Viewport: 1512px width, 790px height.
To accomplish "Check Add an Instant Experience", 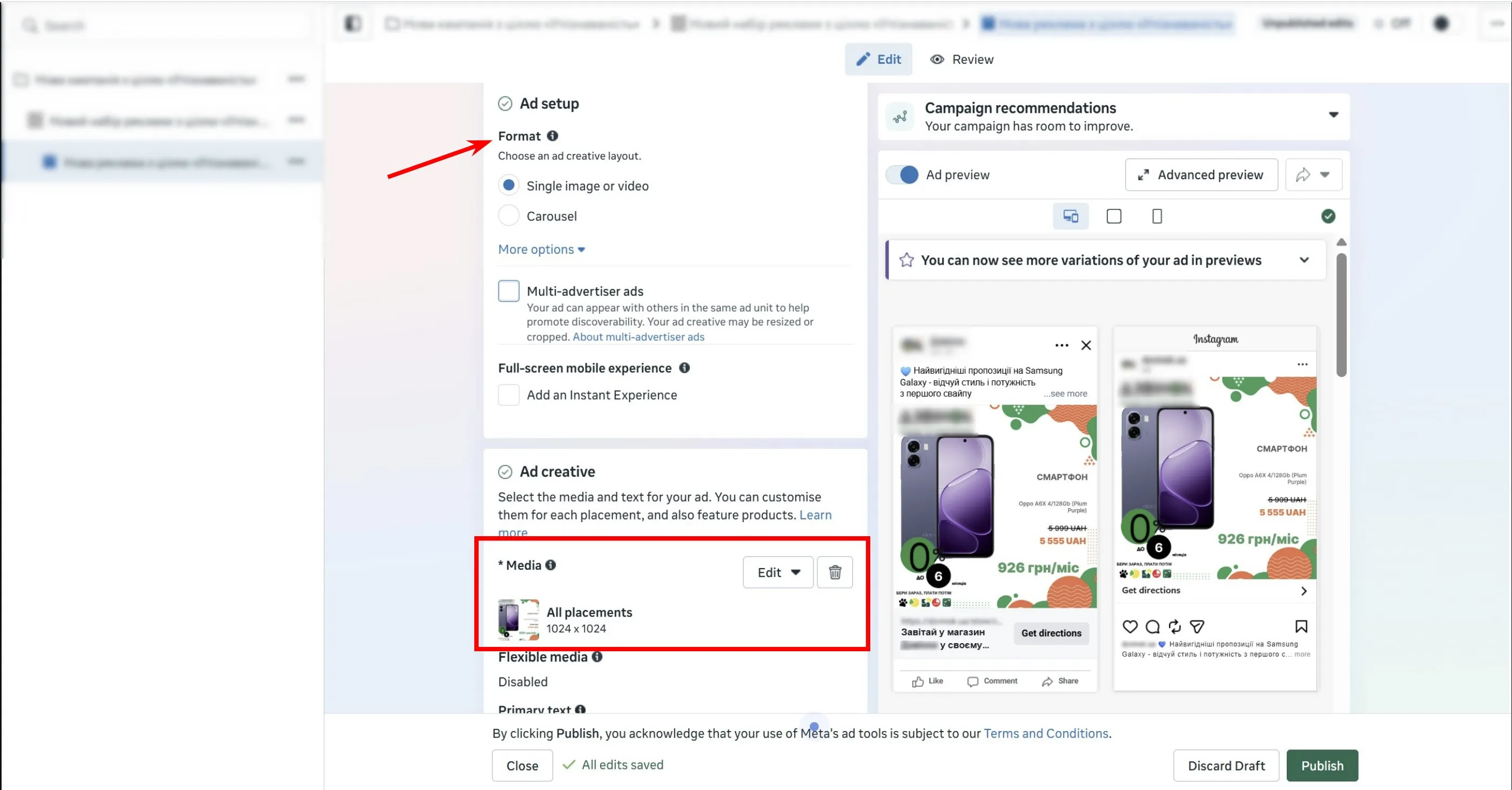I will tap(508, 394).
